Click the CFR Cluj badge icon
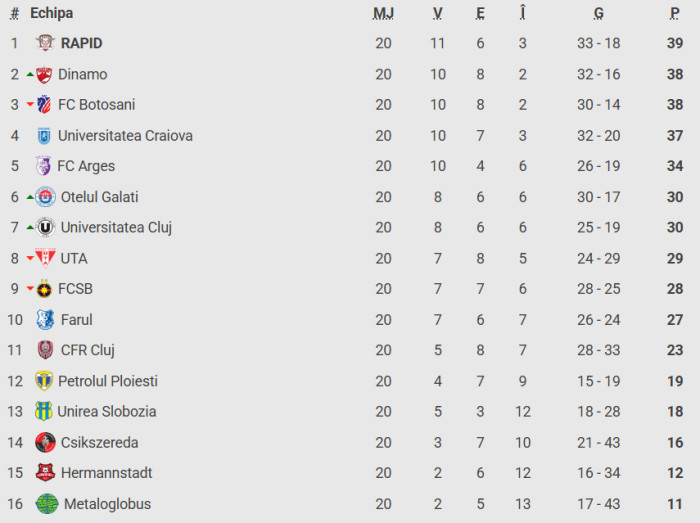 [x=45, y=350]
